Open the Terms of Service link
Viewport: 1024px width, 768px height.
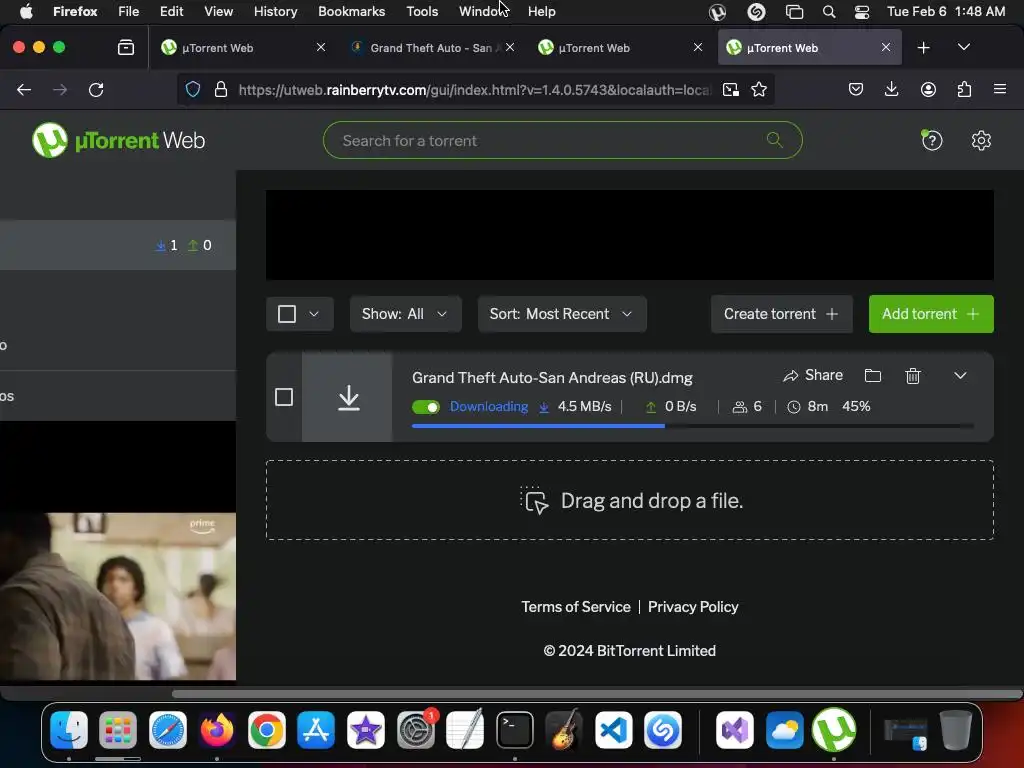pos(575,607)
